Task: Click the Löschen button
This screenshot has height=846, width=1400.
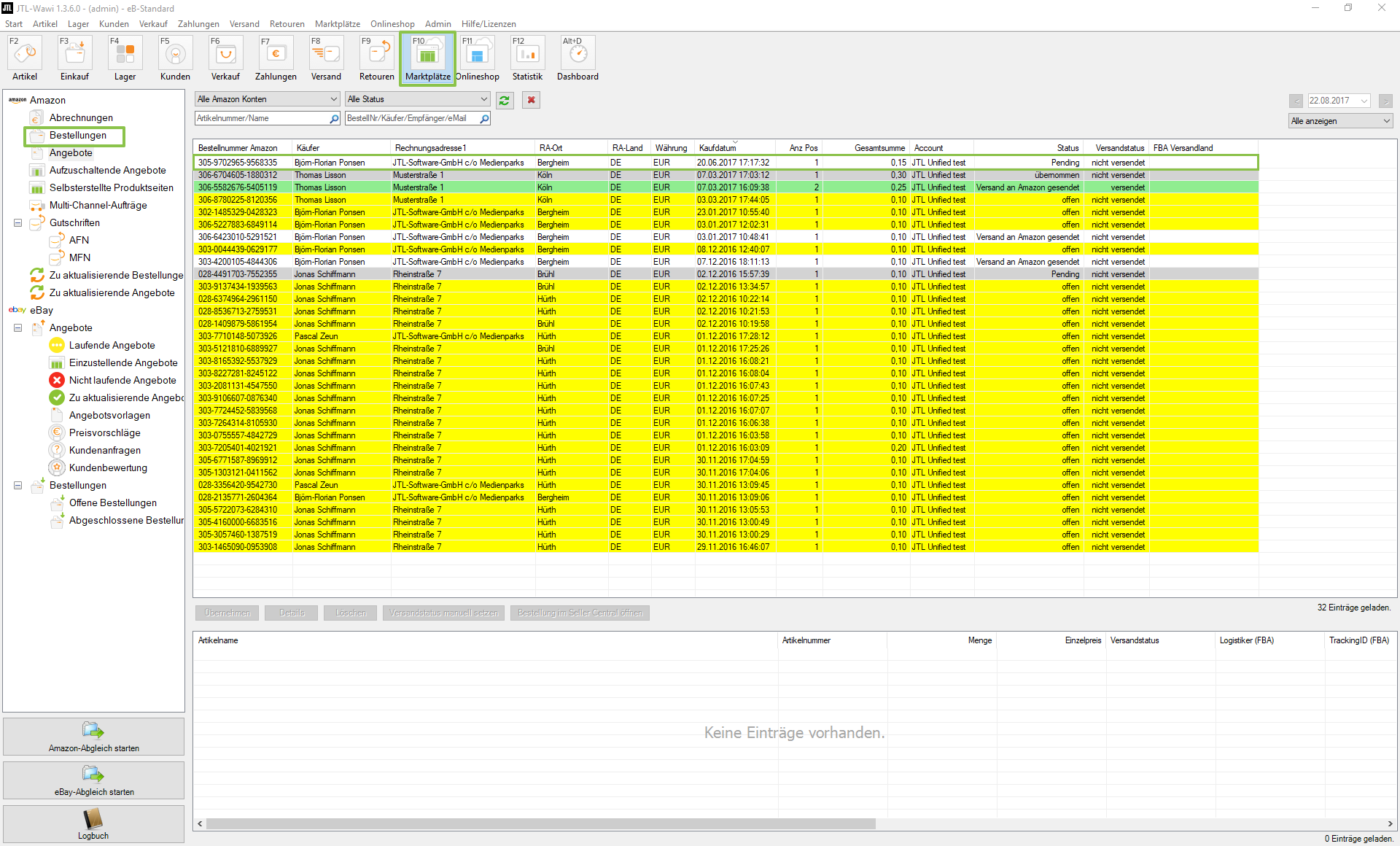Action: click(x=351, y=613)
